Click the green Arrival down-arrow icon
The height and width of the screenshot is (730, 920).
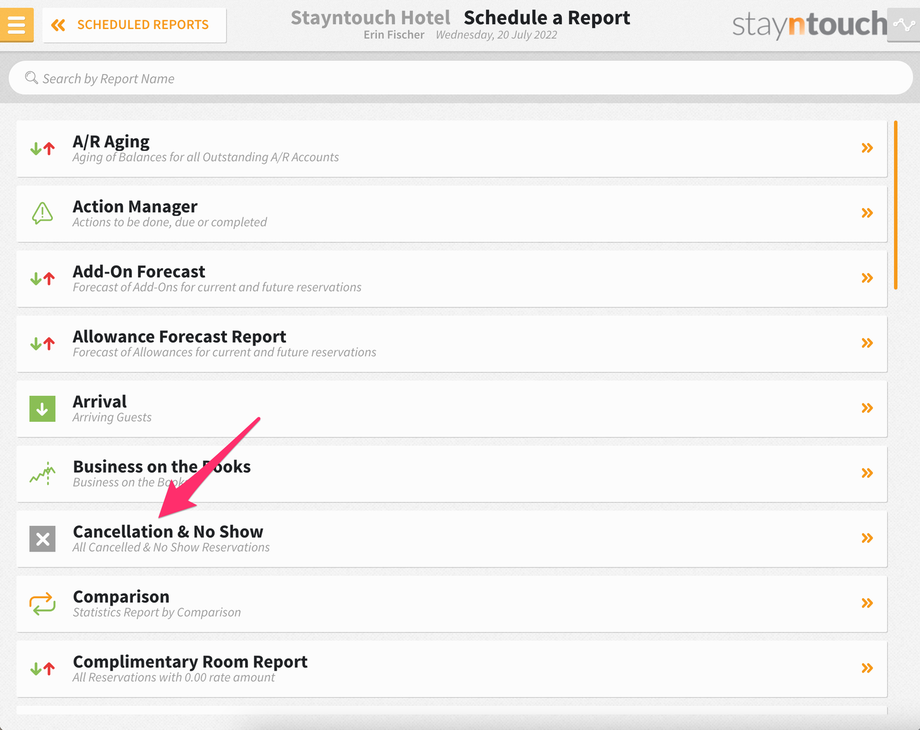[x=42, y=409]
